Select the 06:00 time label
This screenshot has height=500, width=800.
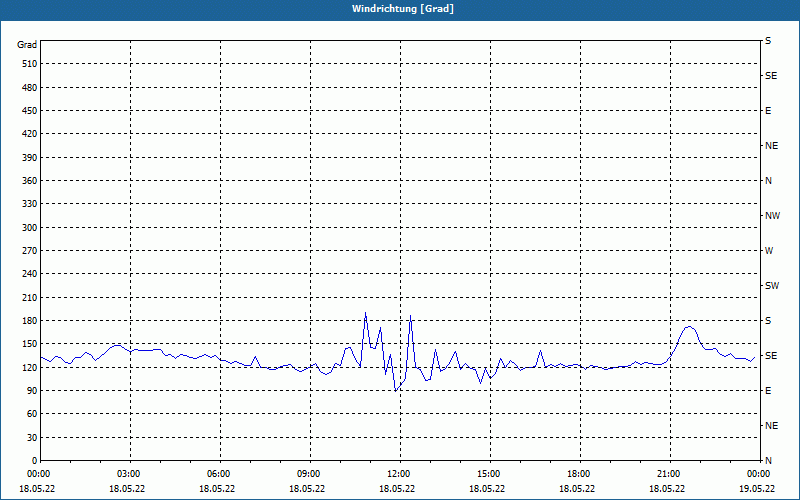coord(220,474)
